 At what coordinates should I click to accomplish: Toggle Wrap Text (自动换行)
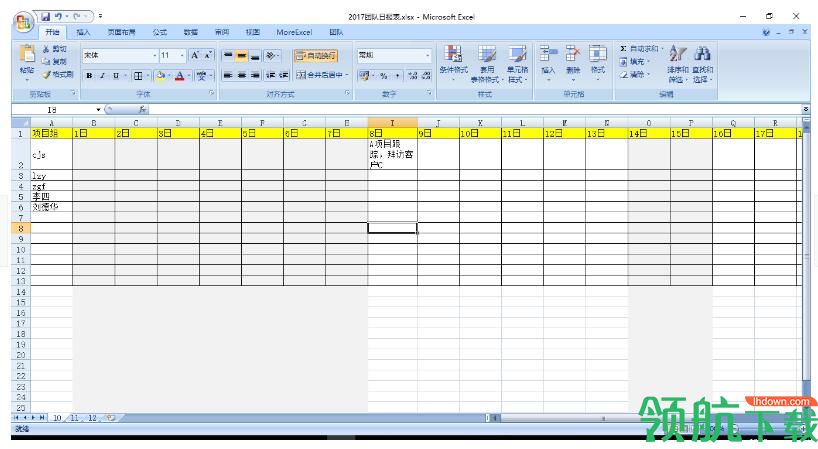click(x=316, y=55)
